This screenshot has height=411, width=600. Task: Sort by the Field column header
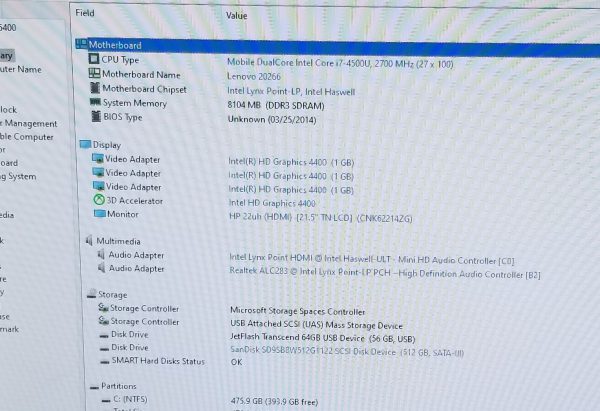[86, 16]
